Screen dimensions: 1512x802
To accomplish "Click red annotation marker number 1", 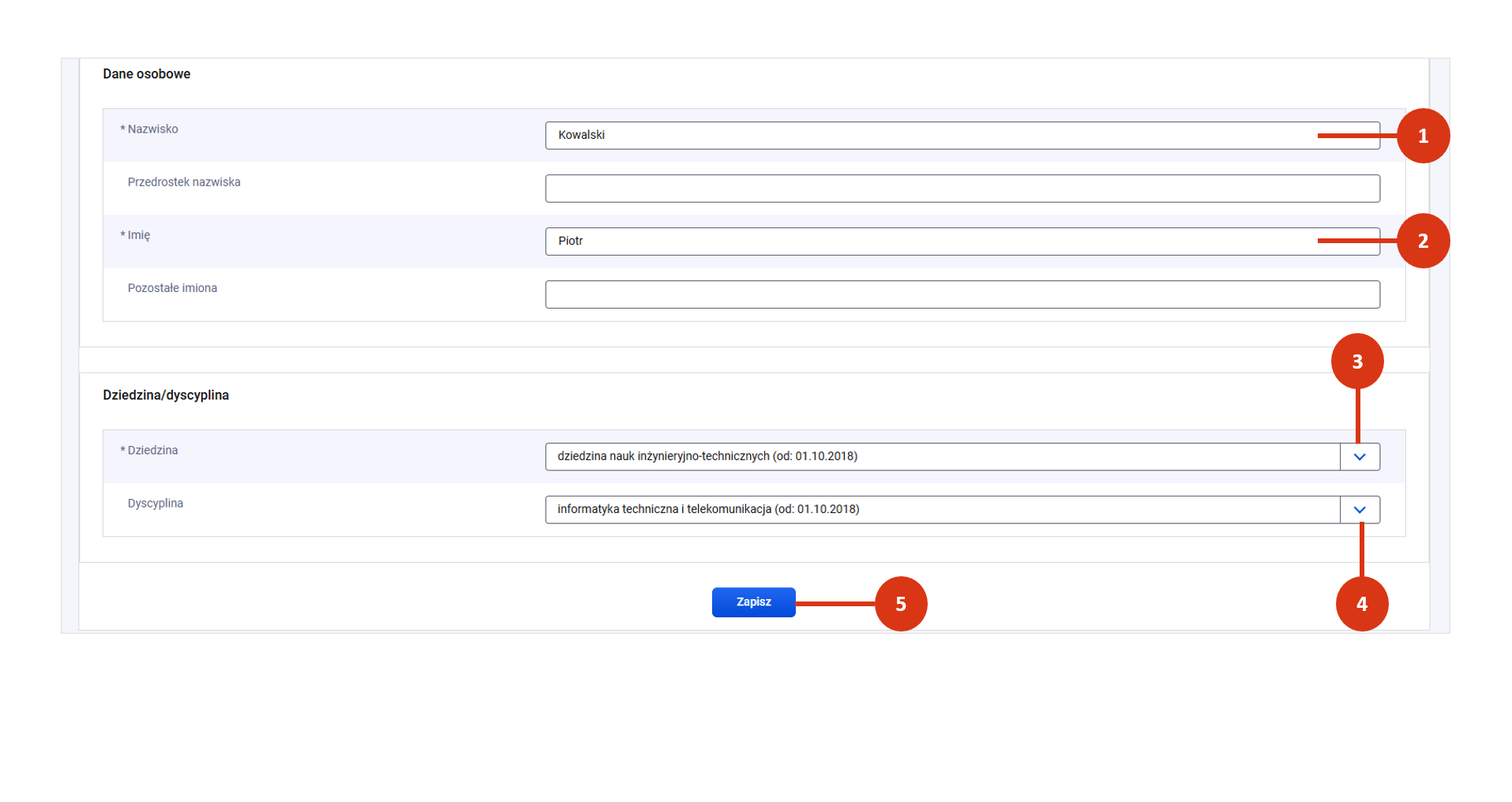I will tap(1423, 136).
